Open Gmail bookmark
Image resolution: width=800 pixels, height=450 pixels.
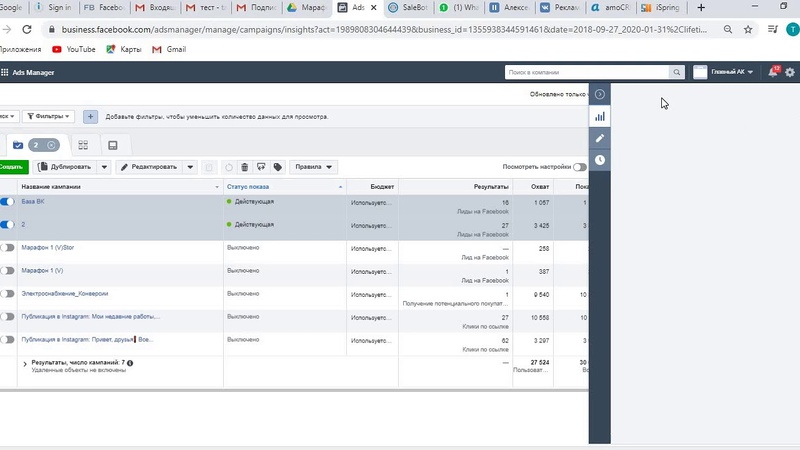[x=169, y=49]
